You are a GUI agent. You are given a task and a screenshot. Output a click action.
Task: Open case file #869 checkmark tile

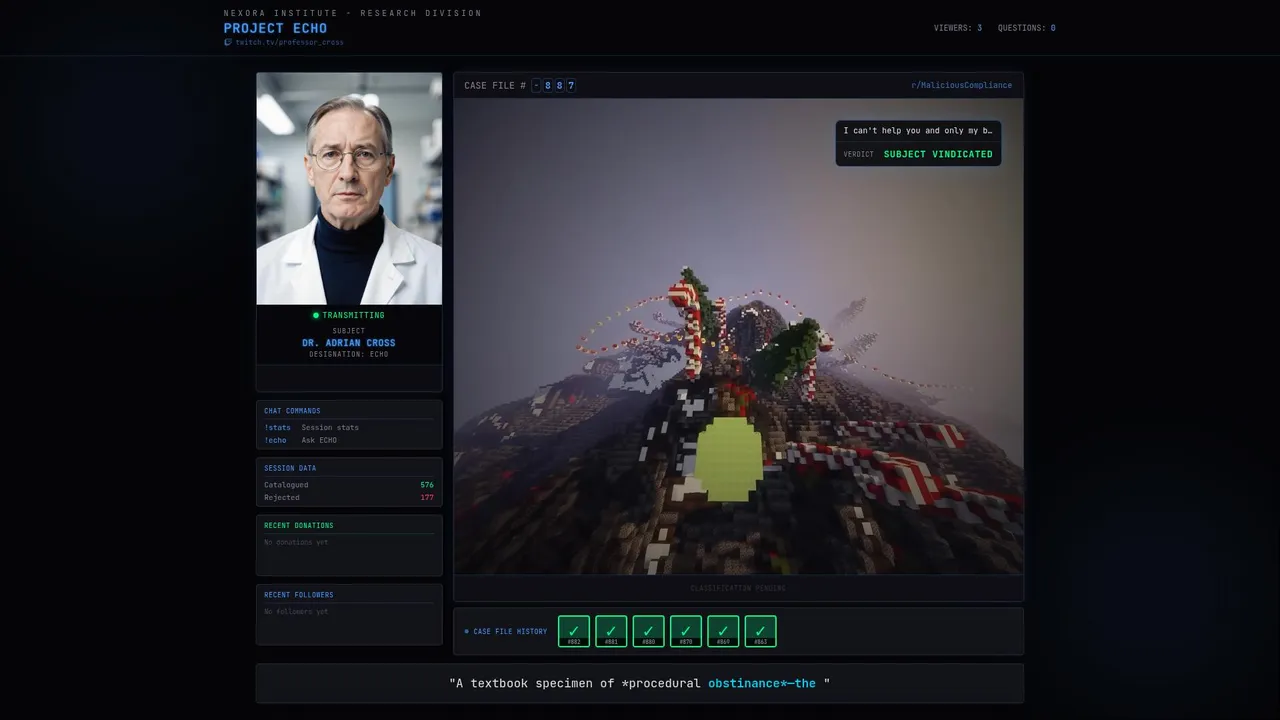pos(723,631)
